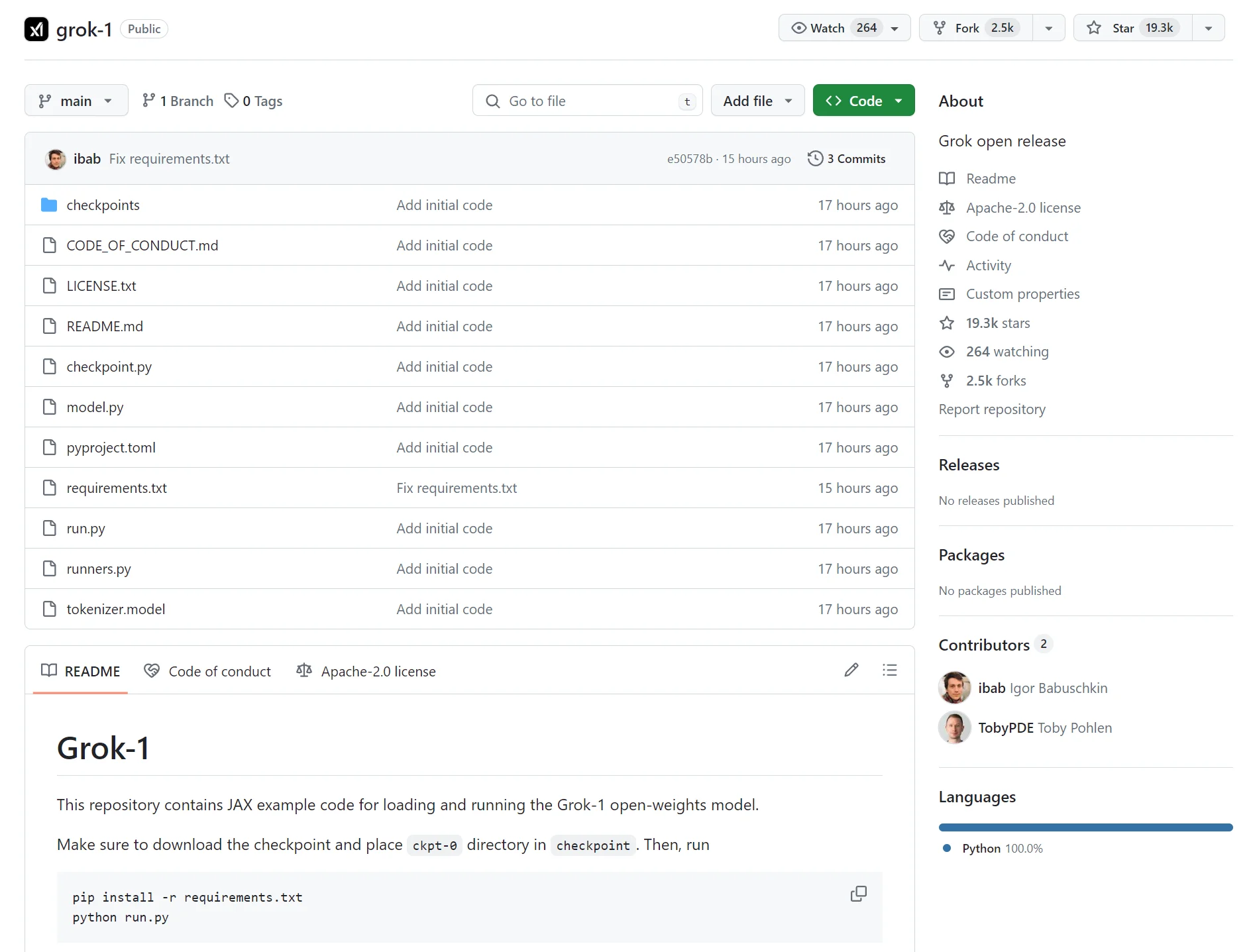Click the book icon next to Readme
The height and width of the screenshot is (952, 1253).
[947, 179]
